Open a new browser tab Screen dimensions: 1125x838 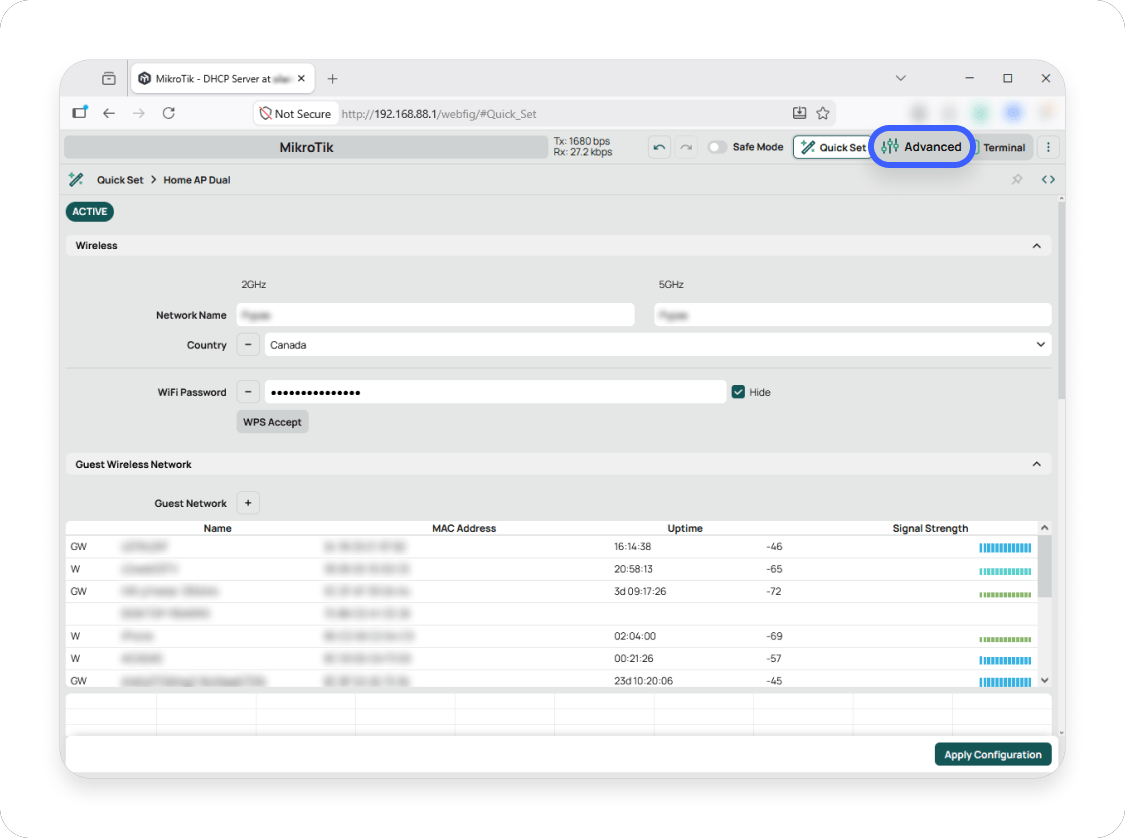tap(332, 79)
